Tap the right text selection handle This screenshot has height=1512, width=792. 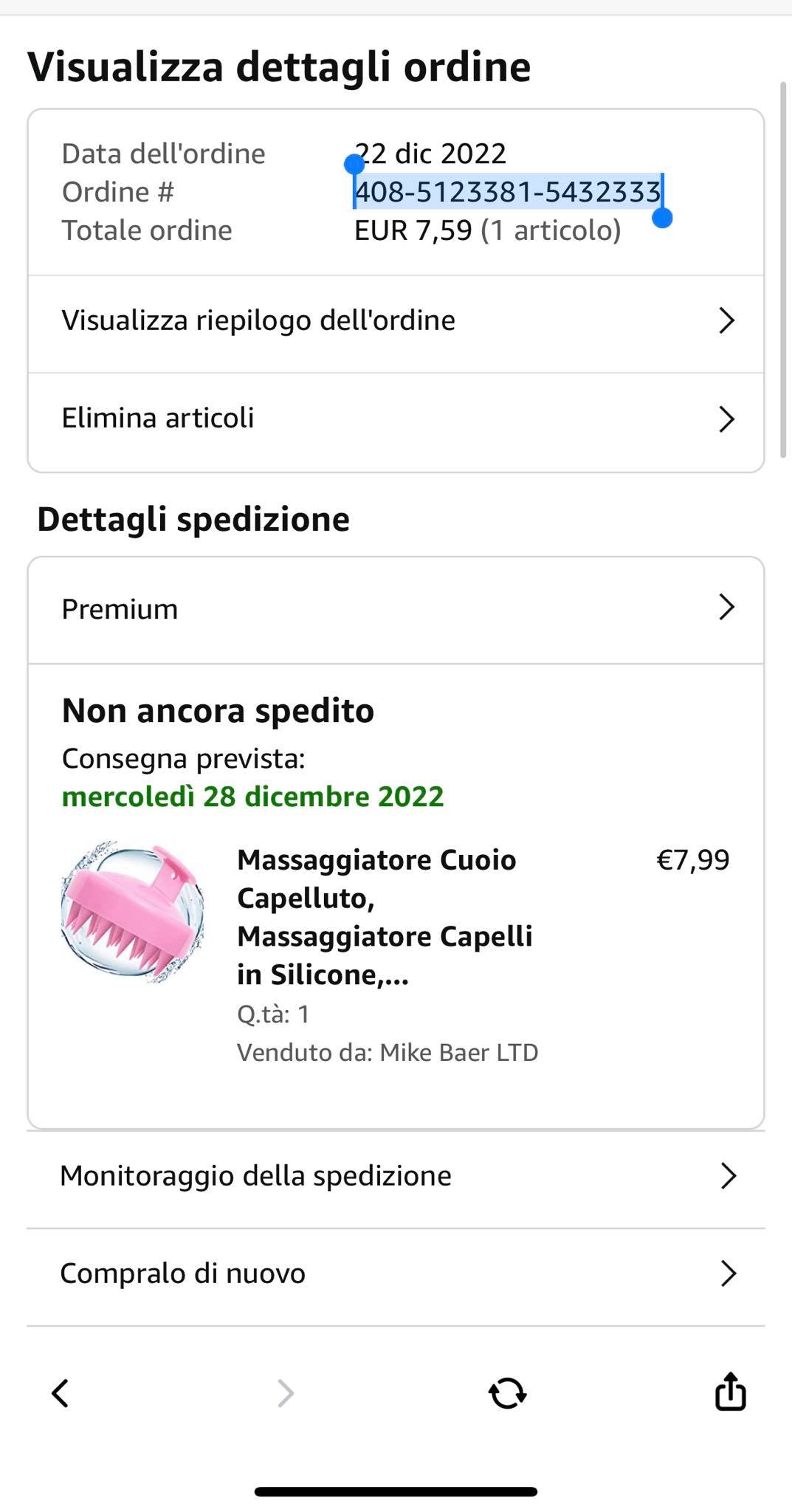pyautogui.click(x=663, y=218)
